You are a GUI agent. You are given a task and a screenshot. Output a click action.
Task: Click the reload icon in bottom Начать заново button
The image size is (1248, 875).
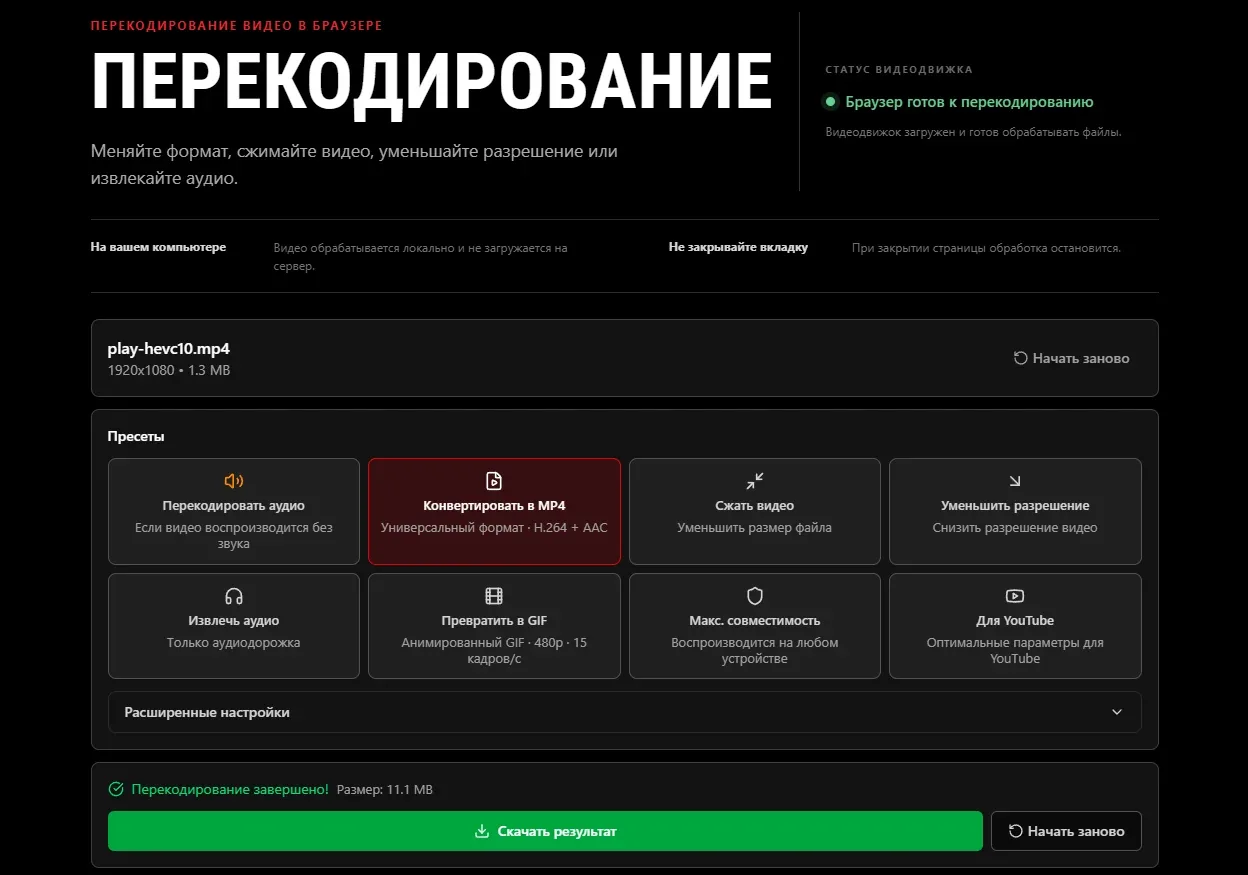coord(1016,831)
